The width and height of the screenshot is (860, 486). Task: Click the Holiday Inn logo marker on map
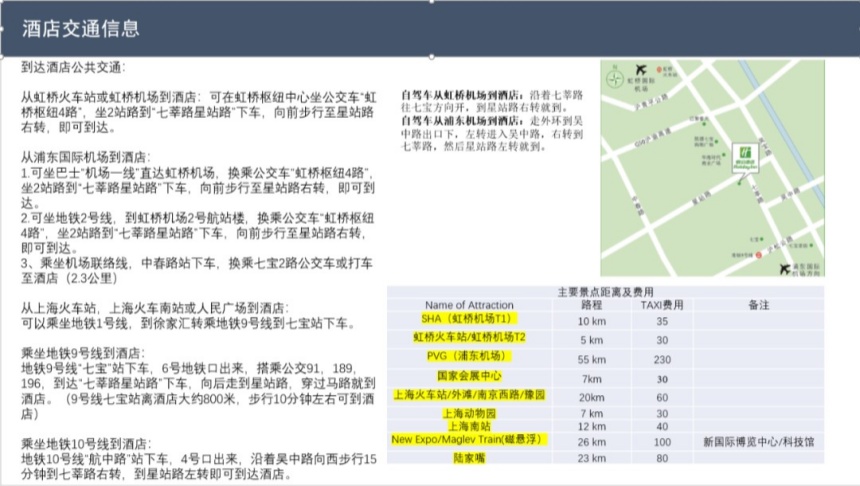[745, 155]
